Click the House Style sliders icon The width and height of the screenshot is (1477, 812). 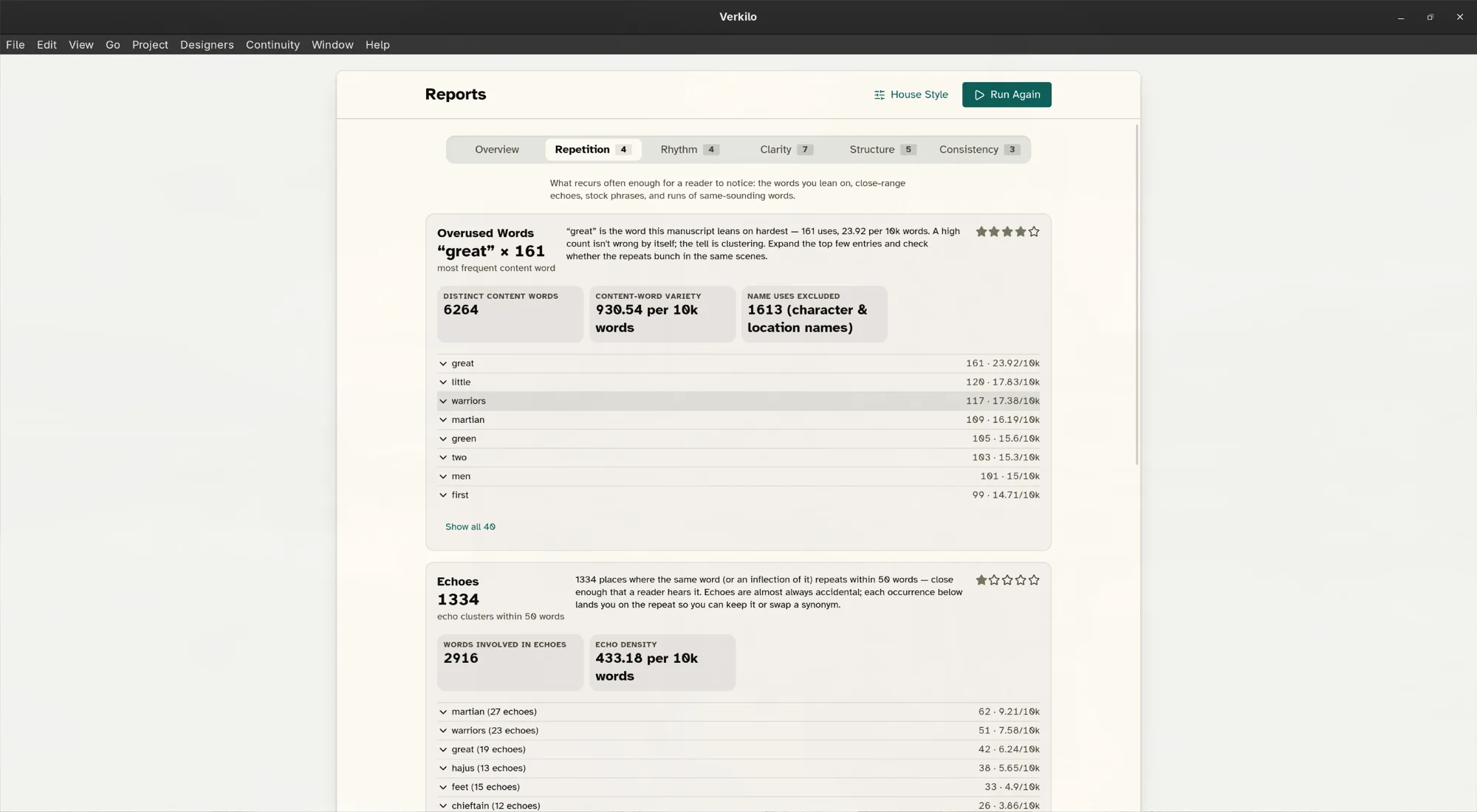[879, 94]
